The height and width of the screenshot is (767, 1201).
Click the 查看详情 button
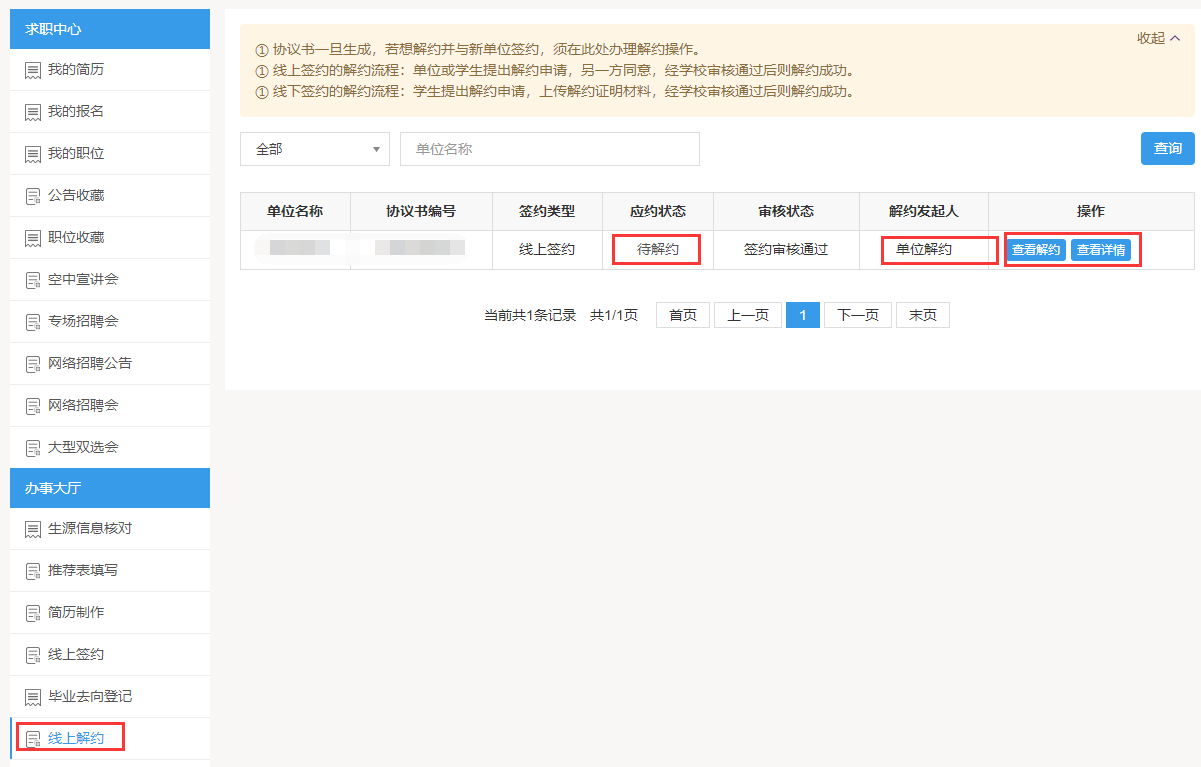click(1101, 250)
